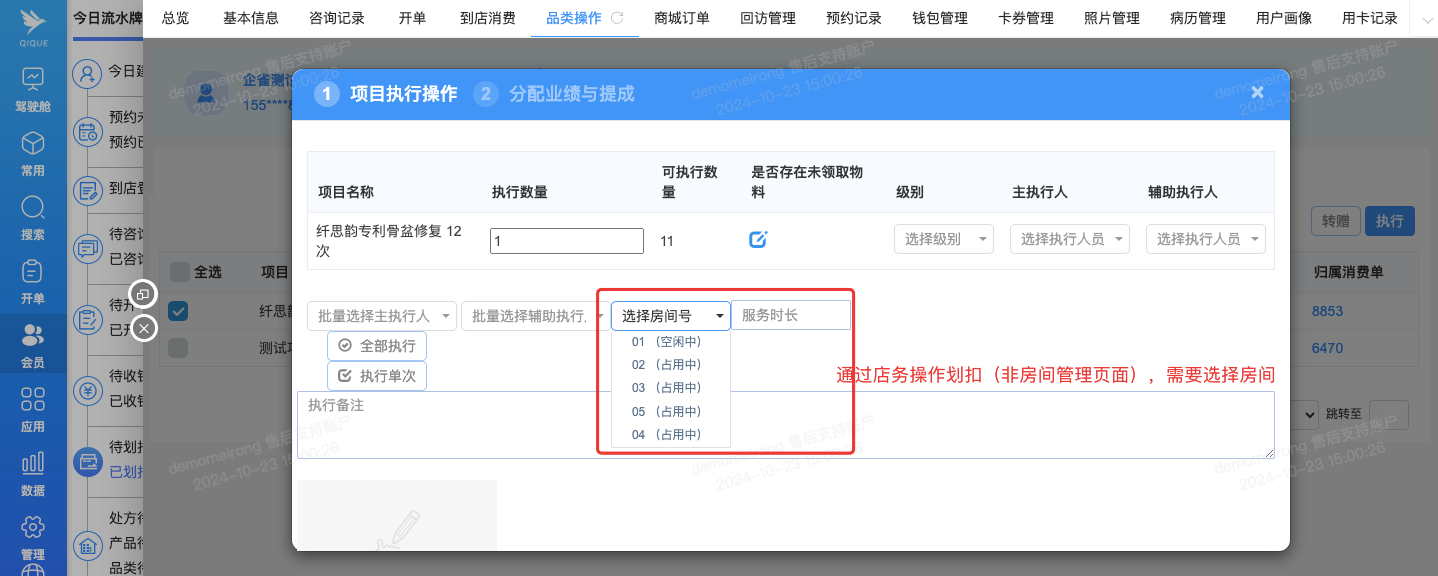The width and height of the screenshot is (1438, 576).
Task: Select room 01 (空闲中) option
Action: 666,342
